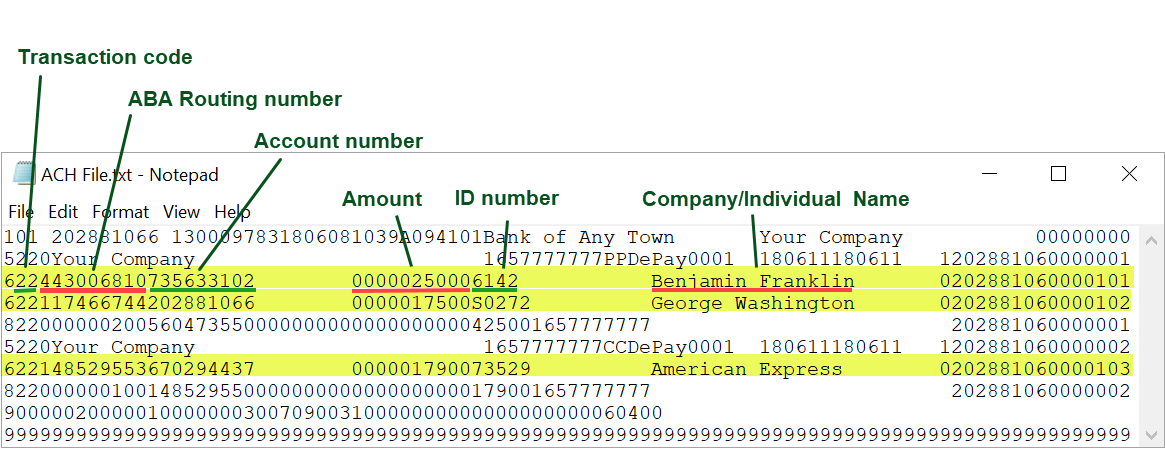Minimize the ACH File.txt Notepad window

click(x=989, y=174)
